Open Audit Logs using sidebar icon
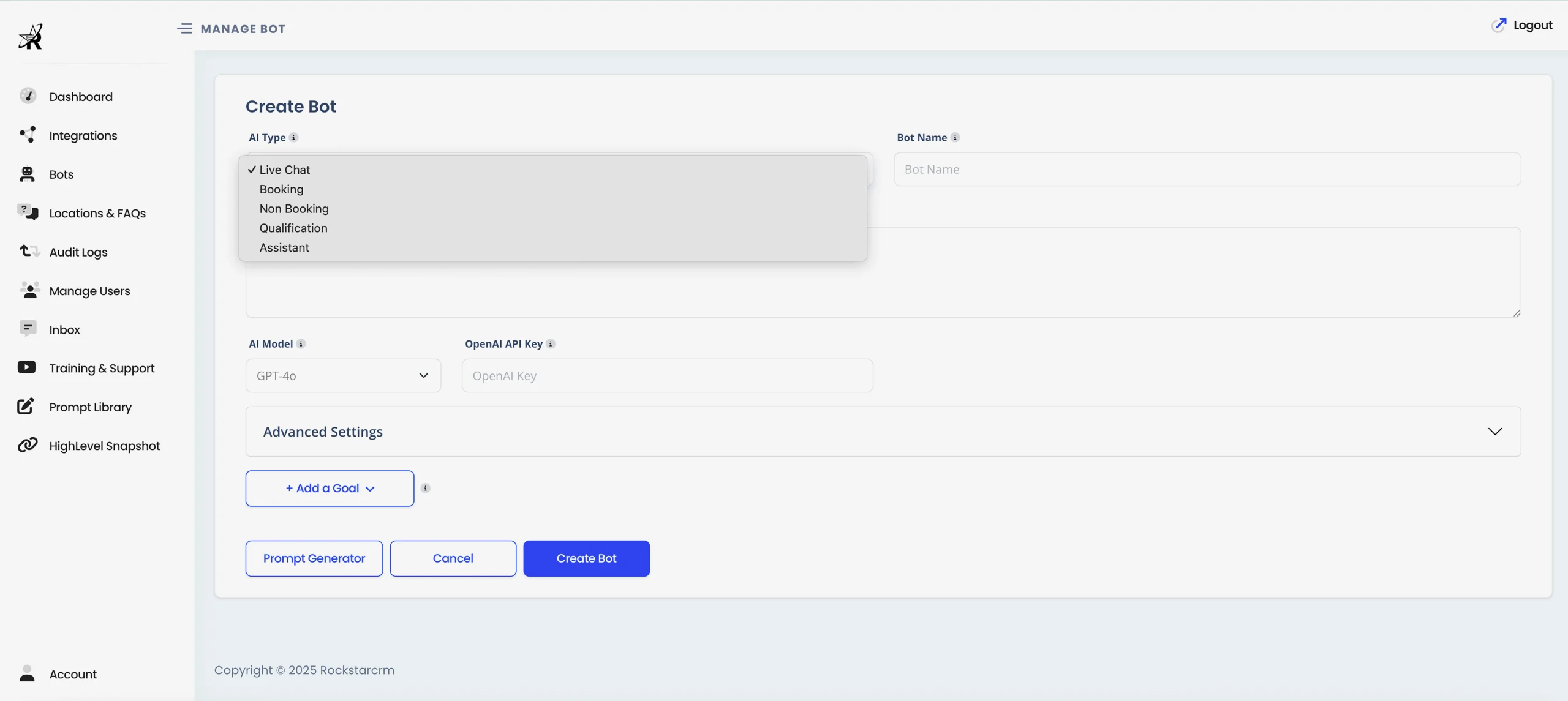Image resolution: width=1568 pixels, height=701 pixels. pyautogui.click(x=28, y=251)
